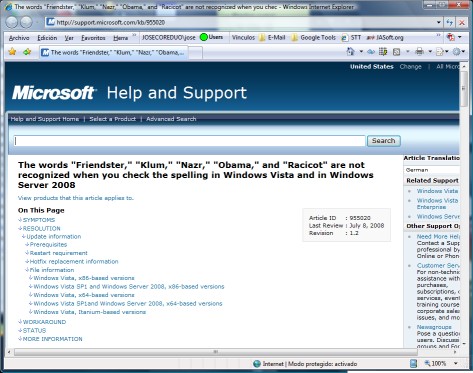This screenshot has height=373, width=473.
Task: Open the zoom level dropdown arrow
Action: point(456,363)
